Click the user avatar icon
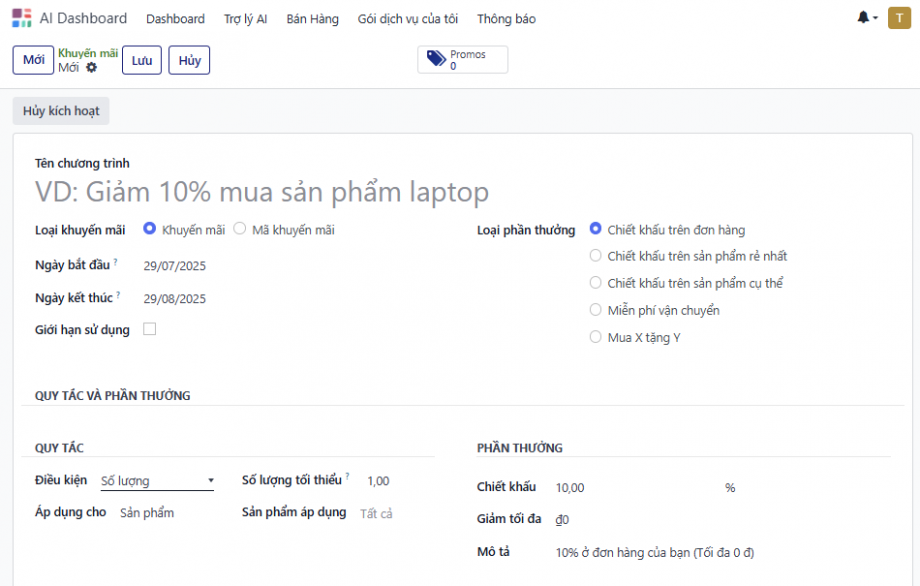This screenshot has width=920, height=586. point(899,18)
